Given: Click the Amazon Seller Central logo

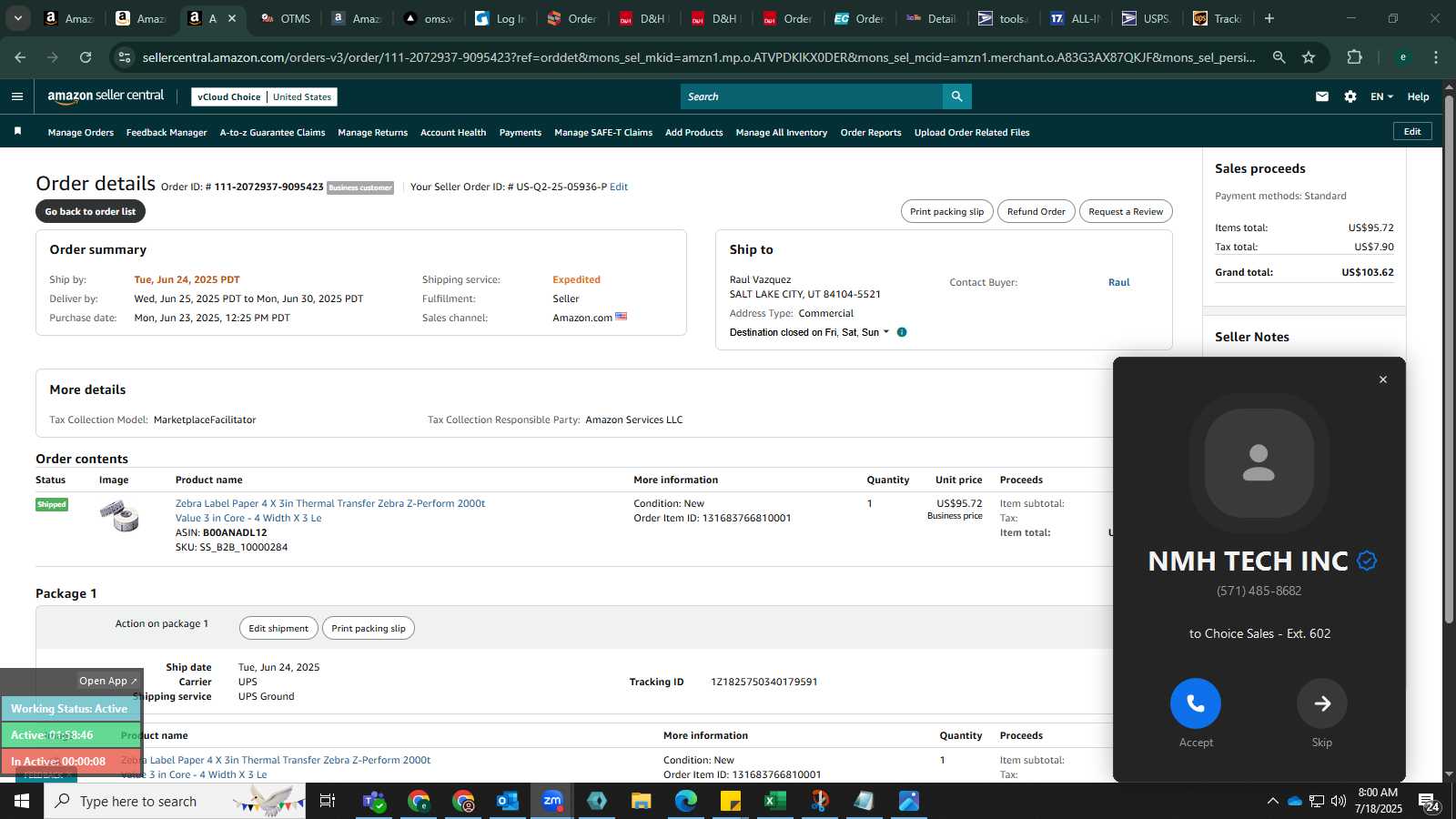Looking at the screenshot, I should tap(106, 96).
